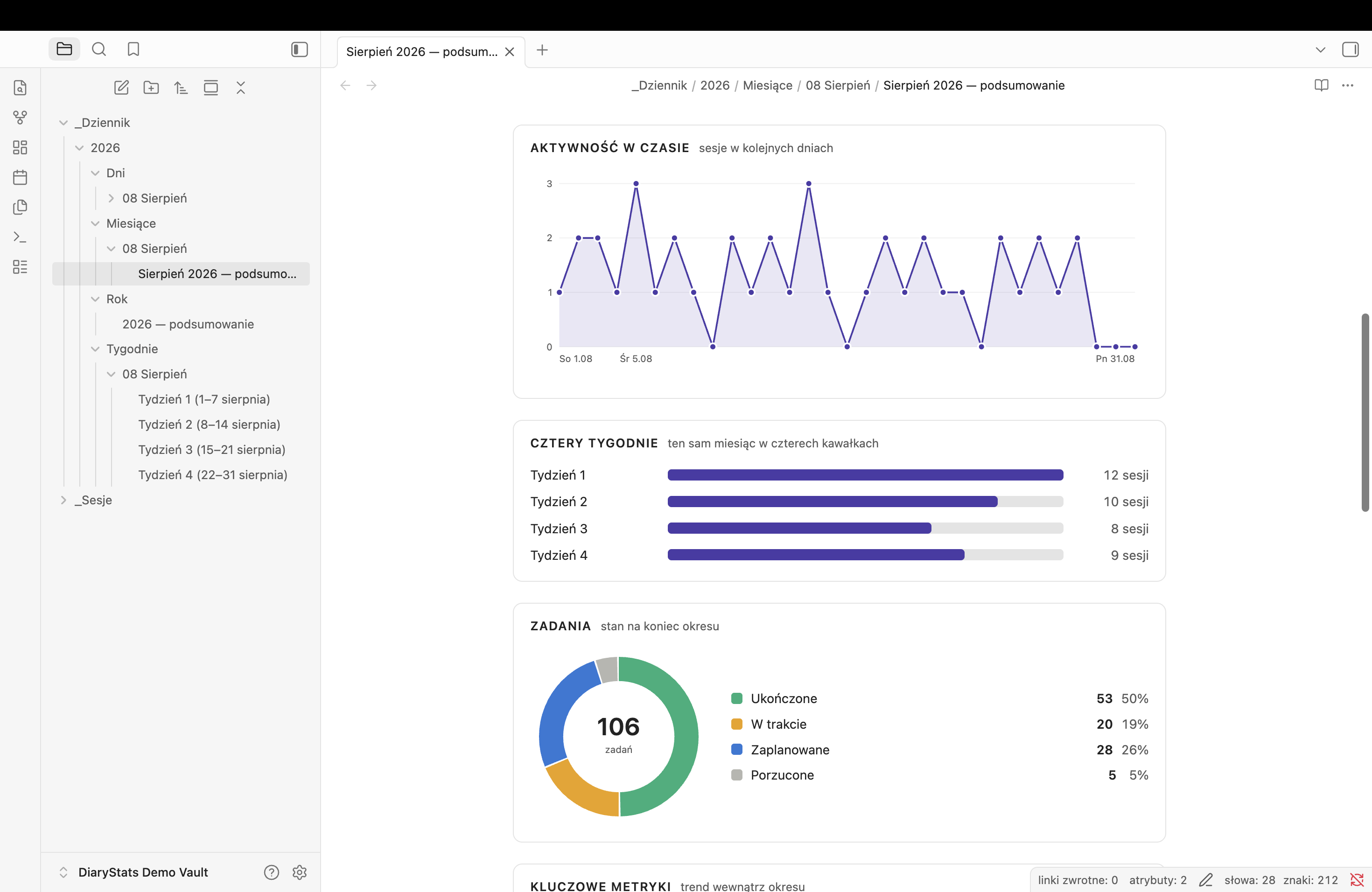The width and height of the screenshot is (1372, 892).
Task: Click the słowa: 28 word count
Action: (1249, 880)
